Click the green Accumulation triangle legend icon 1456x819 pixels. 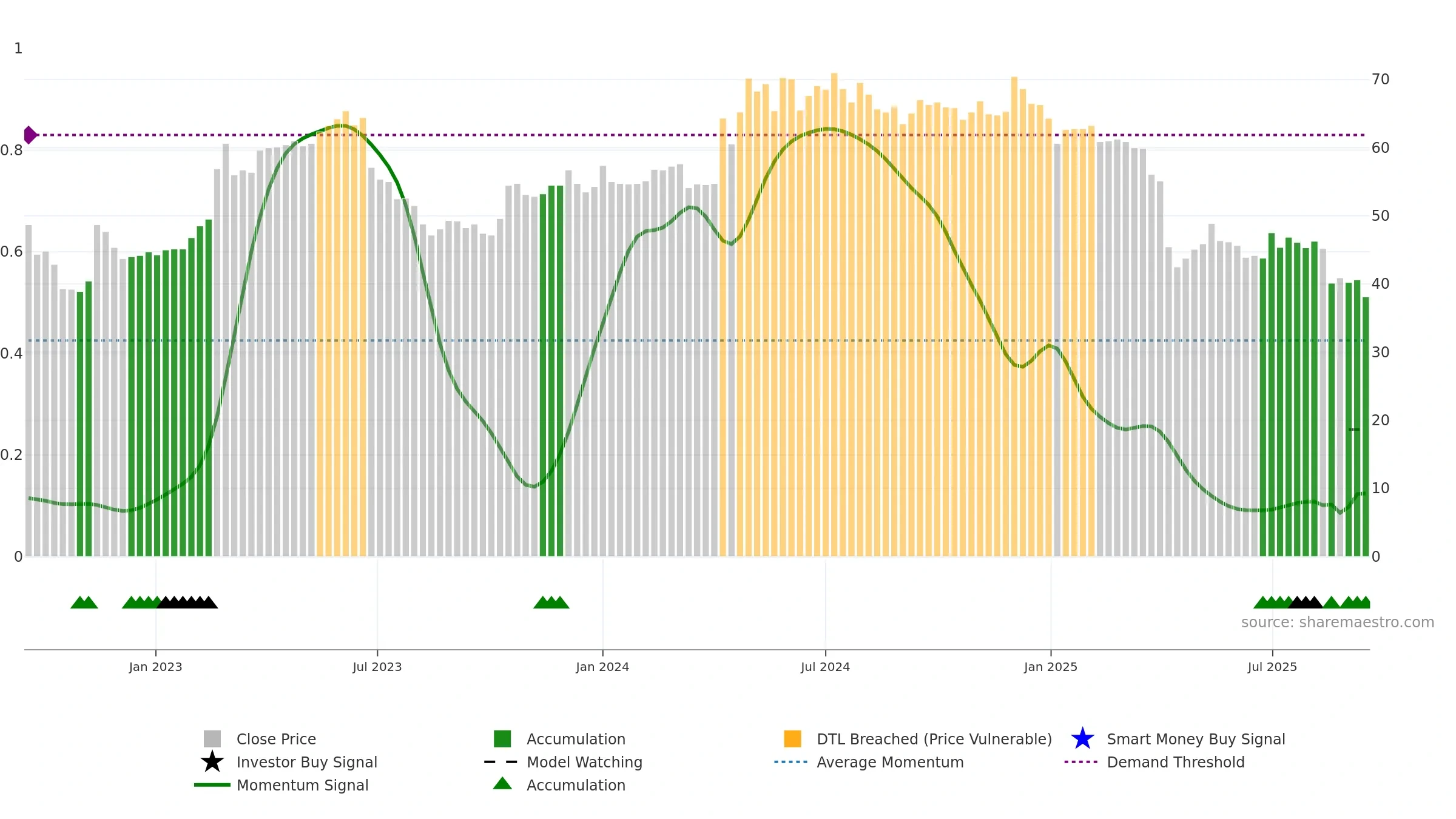(502, 784)
